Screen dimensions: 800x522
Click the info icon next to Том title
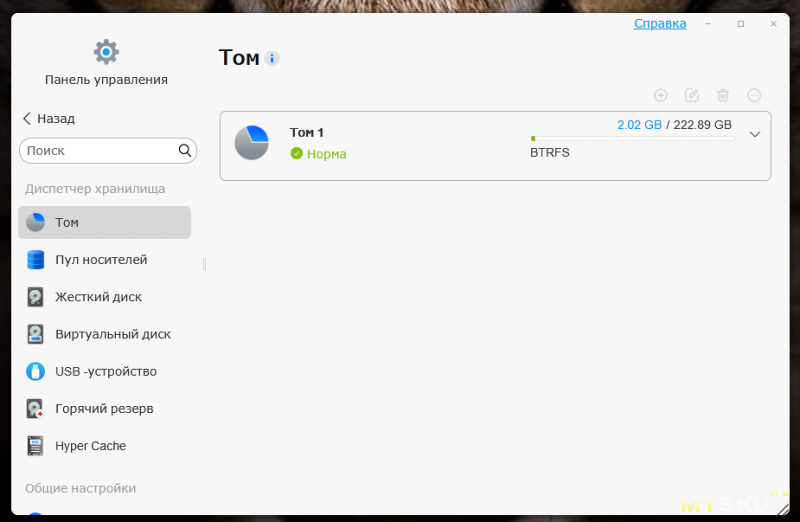272,59
